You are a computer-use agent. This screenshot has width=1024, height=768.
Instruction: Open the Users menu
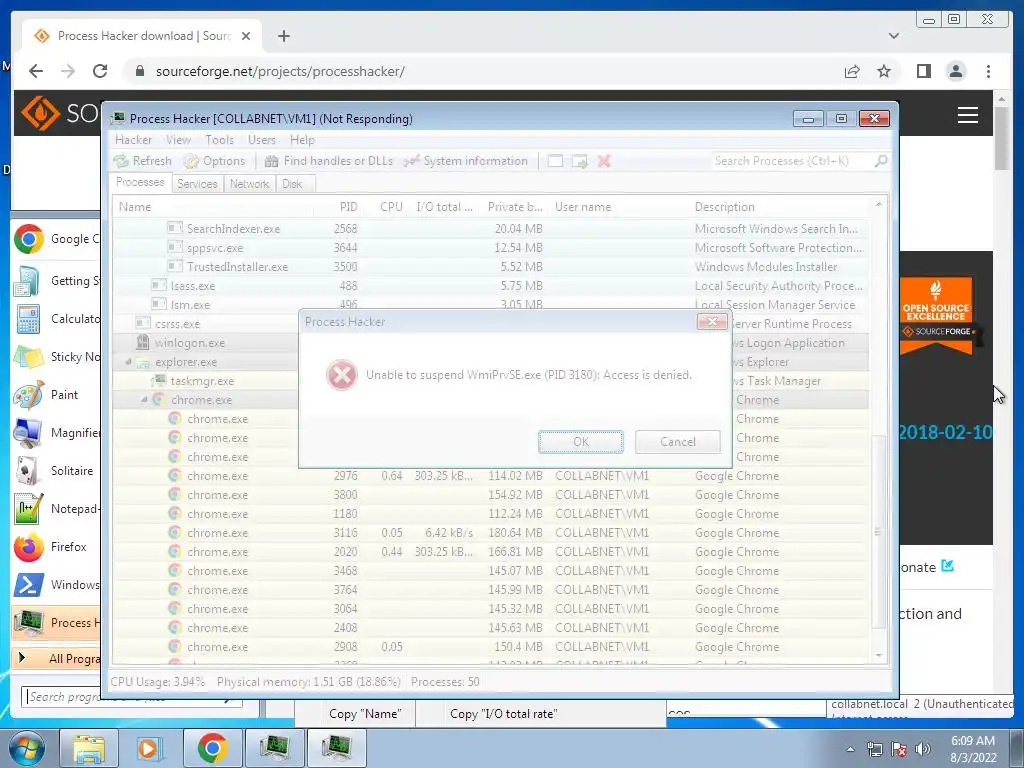261,140
